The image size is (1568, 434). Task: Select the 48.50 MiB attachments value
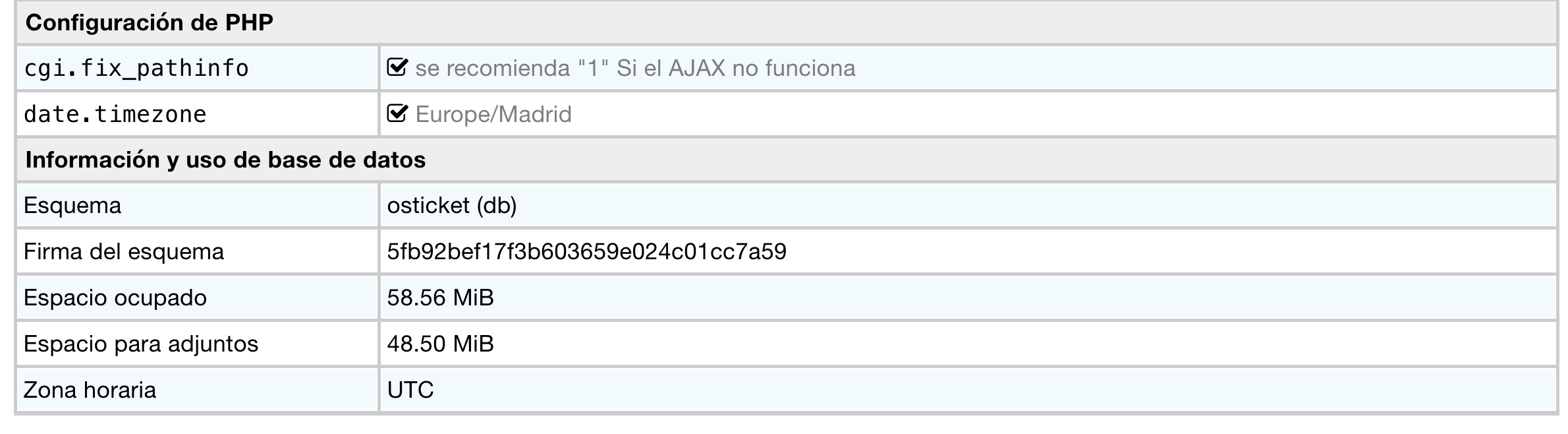(x=440, y=344)
